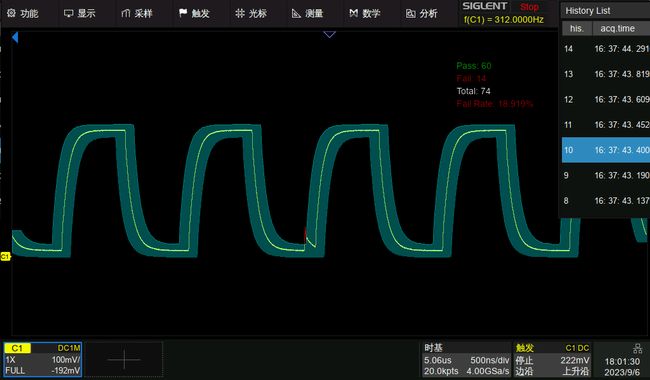
Task: Click the network status icon
Action: pos(638,348)
